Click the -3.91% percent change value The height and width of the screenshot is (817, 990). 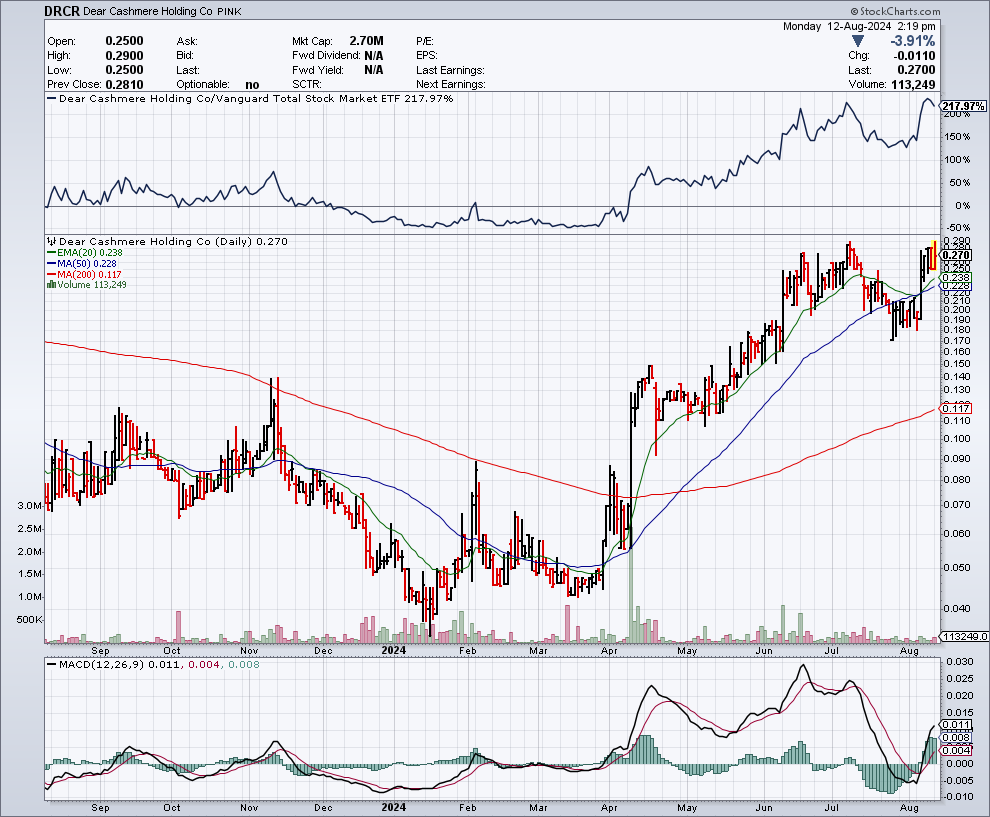point(912,41)
